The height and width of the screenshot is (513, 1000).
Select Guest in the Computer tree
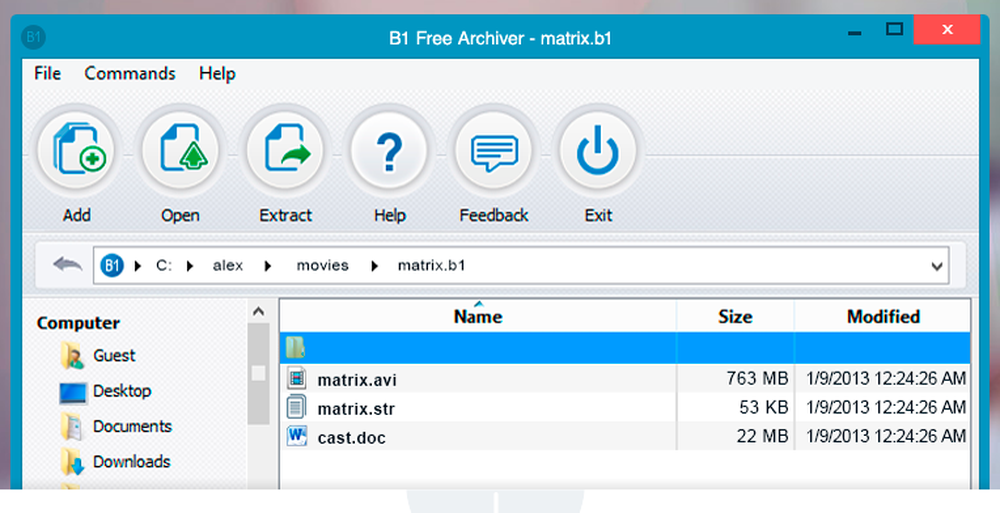tap(114, 355)
